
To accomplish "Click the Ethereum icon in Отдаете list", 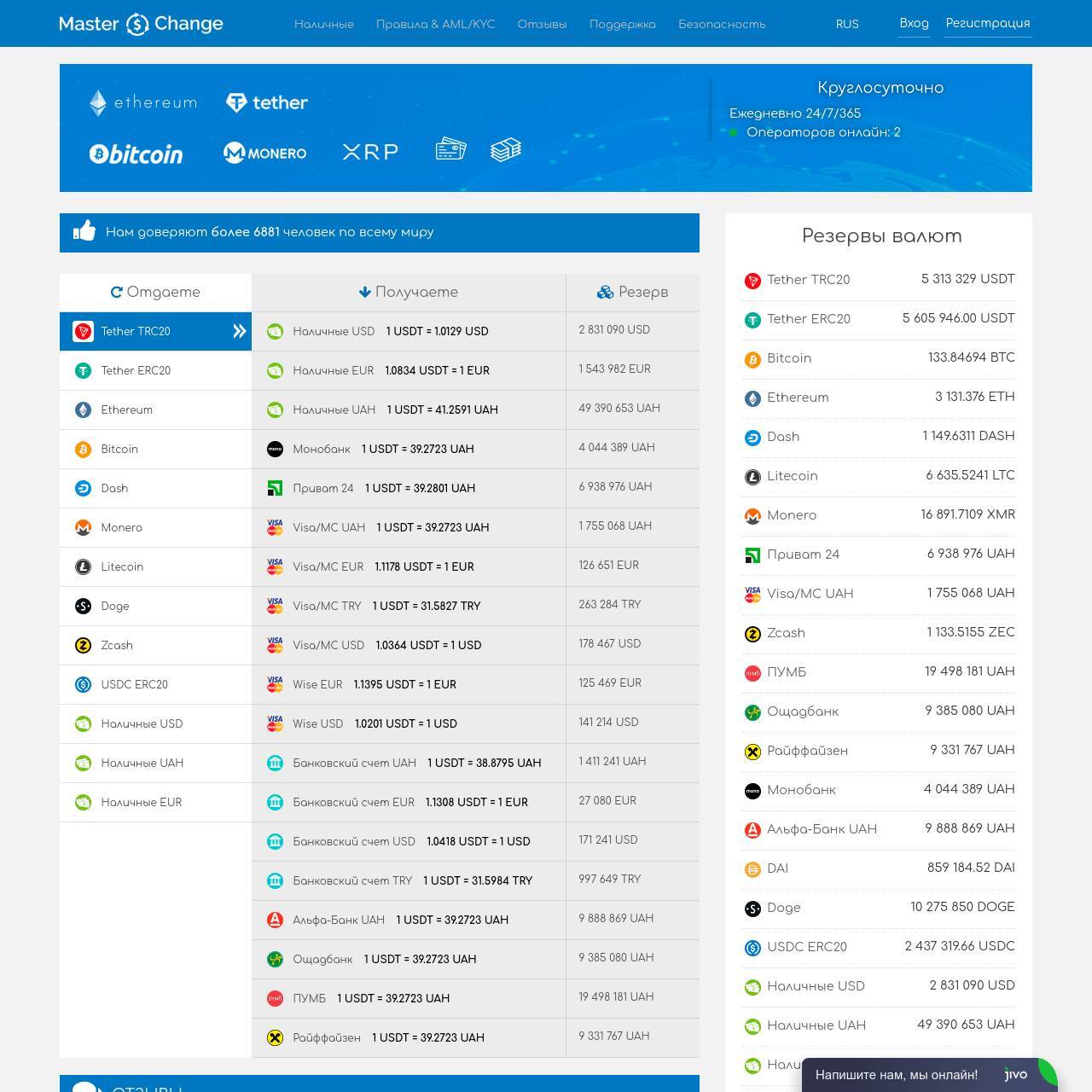I will pos(83,409).
